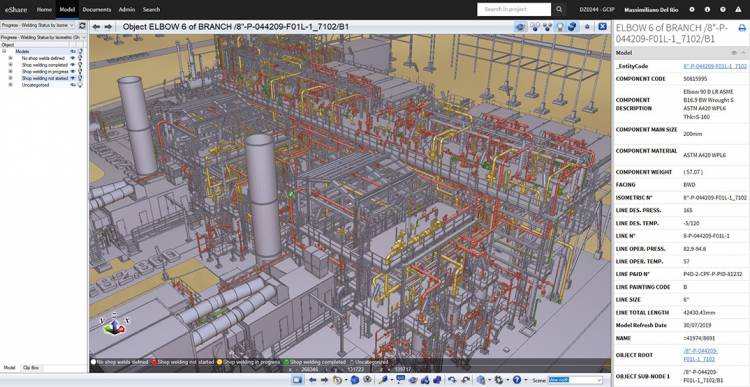Click the refresh icon beside the welding status dropdown

point(82,25)
